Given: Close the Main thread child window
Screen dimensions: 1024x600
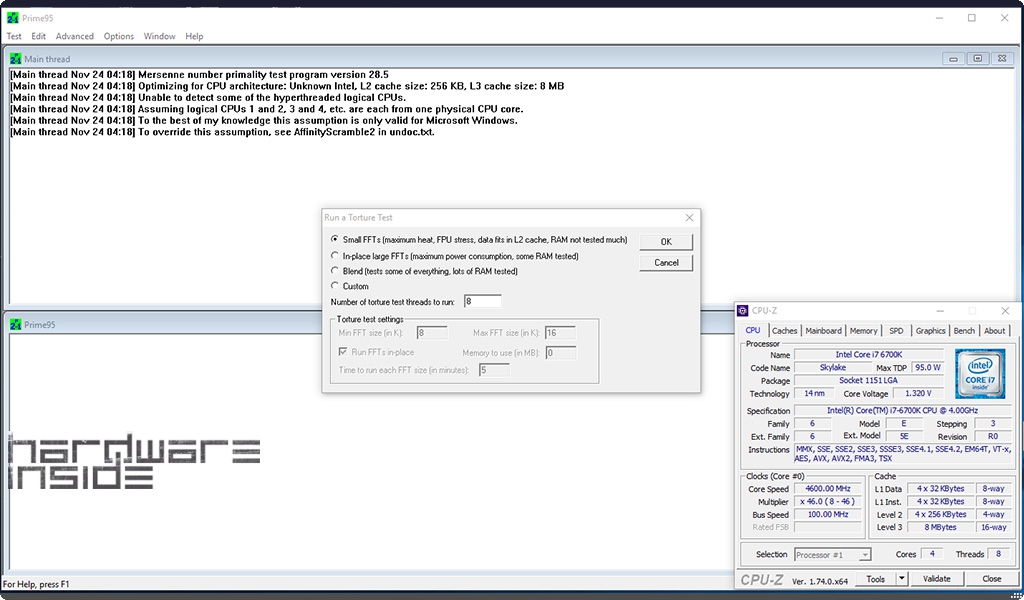Looking at the screenshot, I should click(x=1002, y=59).
